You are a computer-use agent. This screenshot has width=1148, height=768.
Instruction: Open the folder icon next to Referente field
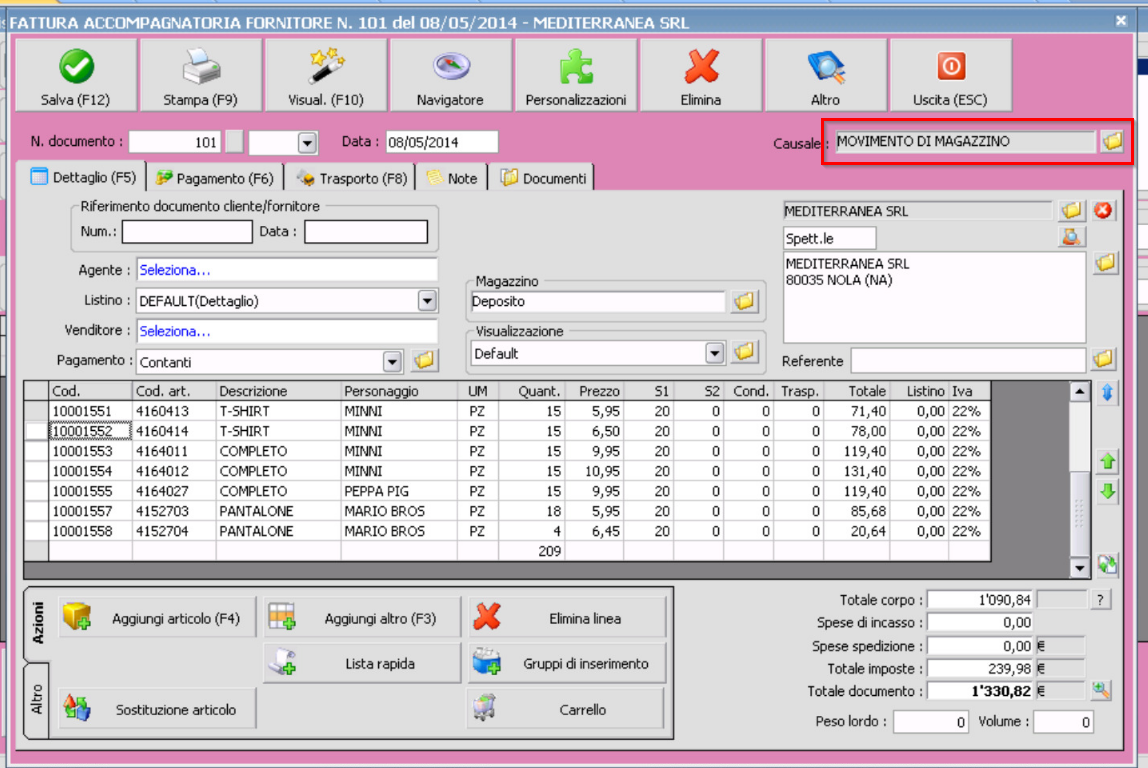(1103, 359)
